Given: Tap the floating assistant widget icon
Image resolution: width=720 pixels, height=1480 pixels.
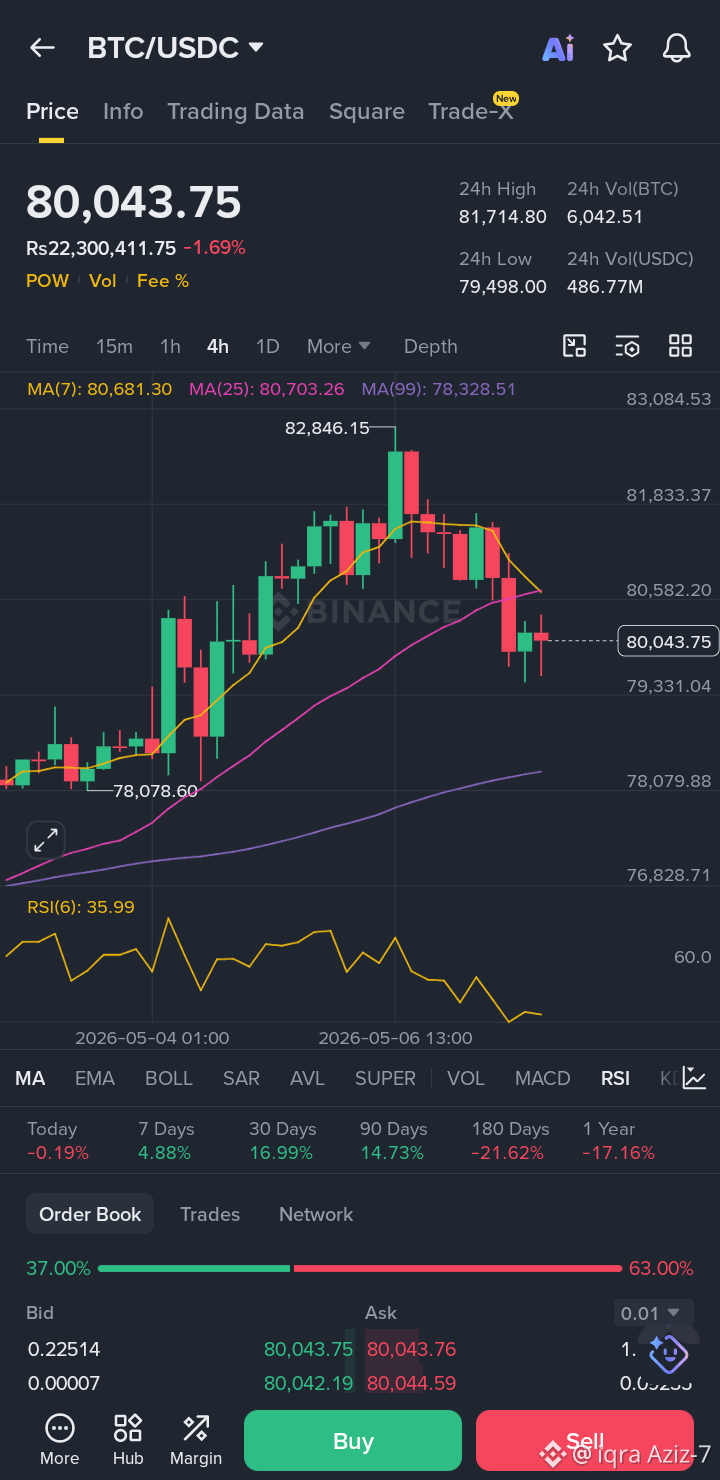Looking at the screenshot, I should (667, 1354).
